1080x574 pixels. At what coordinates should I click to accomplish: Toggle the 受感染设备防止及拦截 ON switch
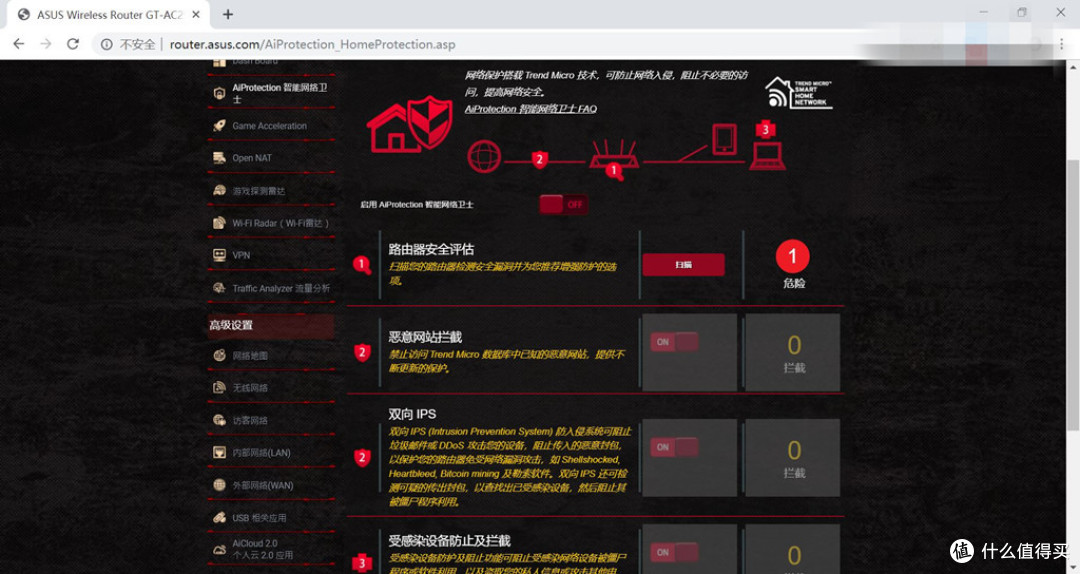[x=674, y=552]
